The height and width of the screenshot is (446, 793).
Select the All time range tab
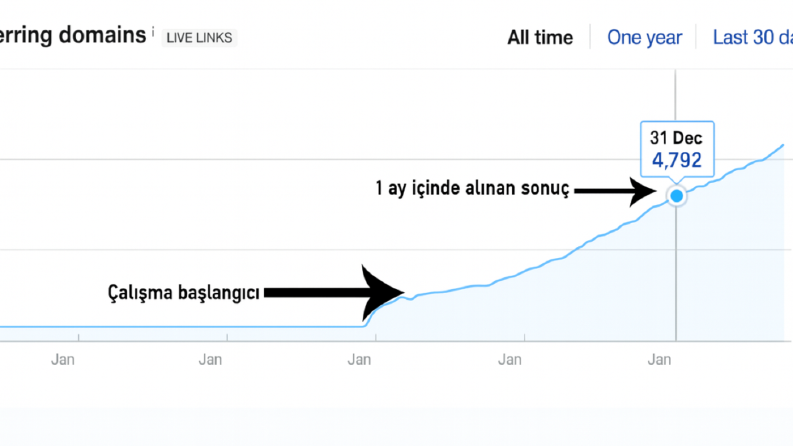pos(540,37)
